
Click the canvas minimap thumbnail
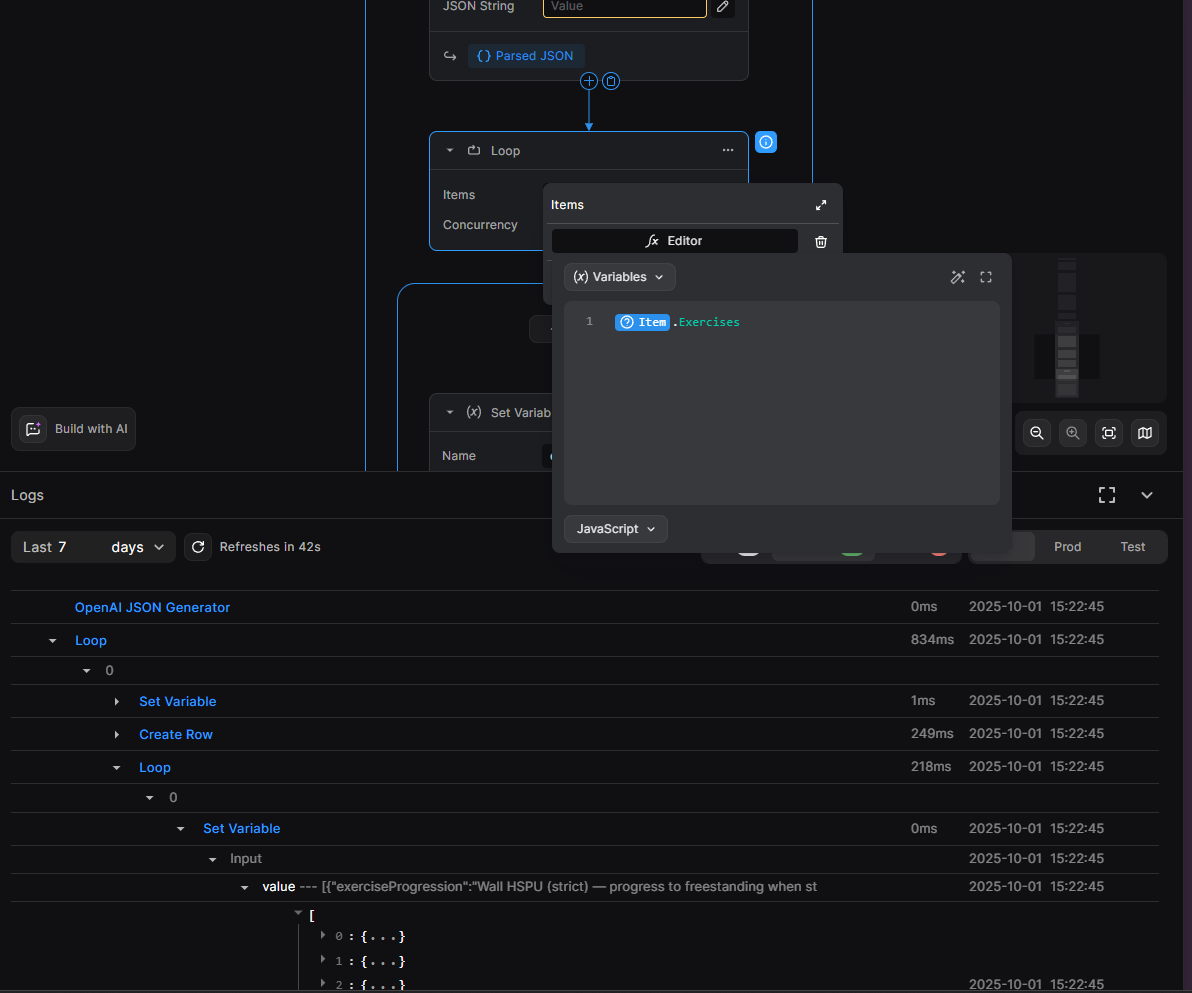(x=1067, y=328)
